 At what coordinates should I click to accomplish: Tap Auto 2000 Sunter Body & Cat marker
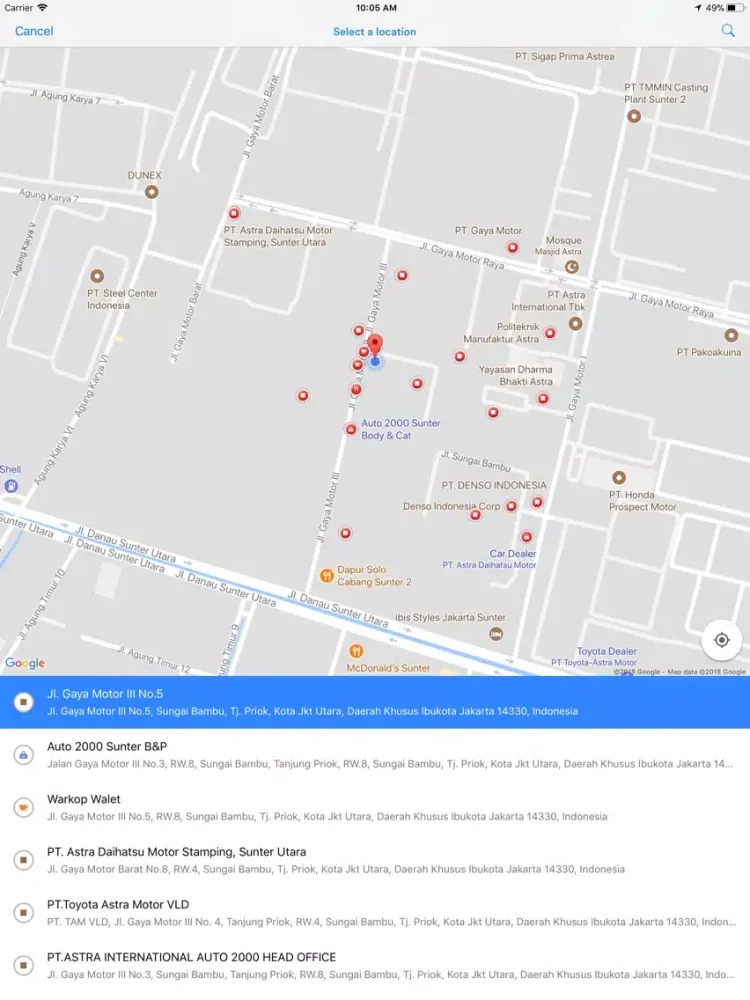(350, 429)
